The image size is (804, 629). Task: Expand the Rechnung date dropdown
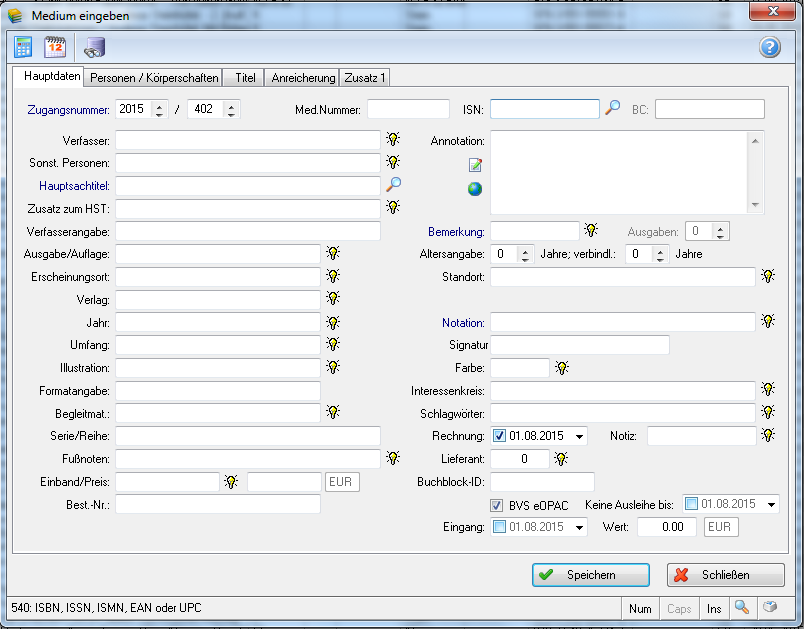[x=580, y=436]
